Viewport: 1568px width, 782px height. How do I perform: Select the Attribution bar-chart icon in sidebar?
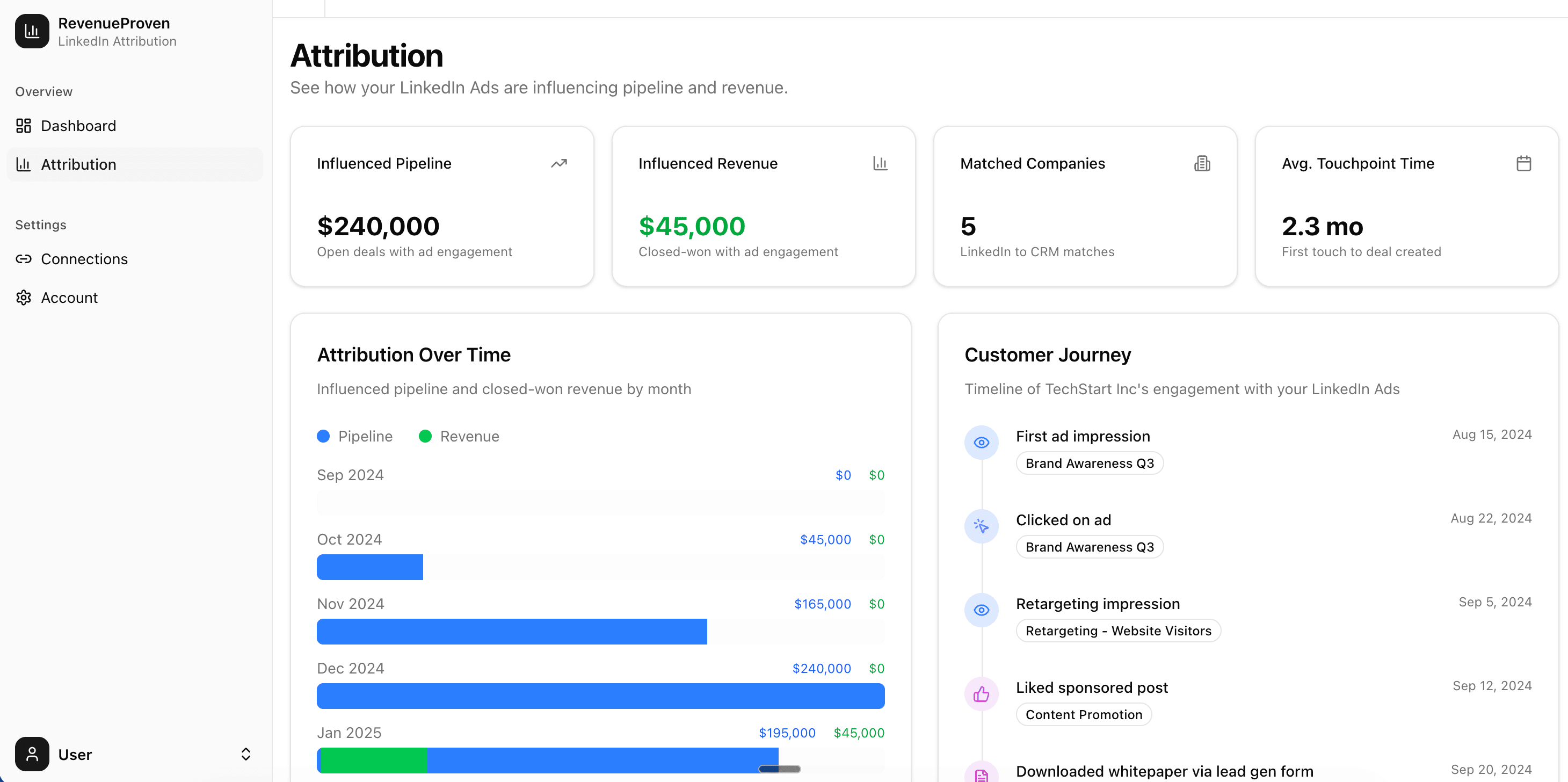click(x=24, y=164)
